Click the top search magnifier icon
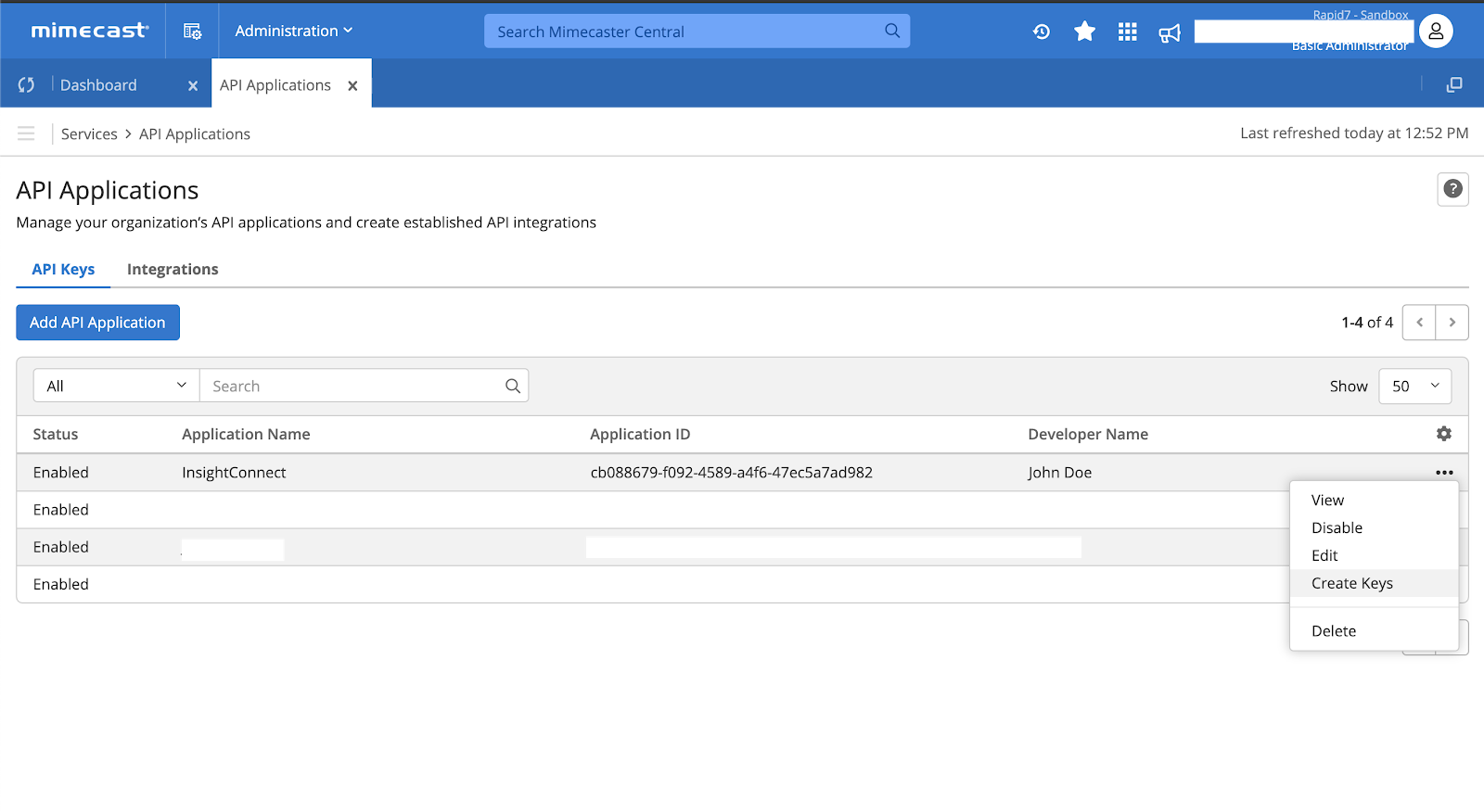1484x812 pixels. (x=892, y=31)
